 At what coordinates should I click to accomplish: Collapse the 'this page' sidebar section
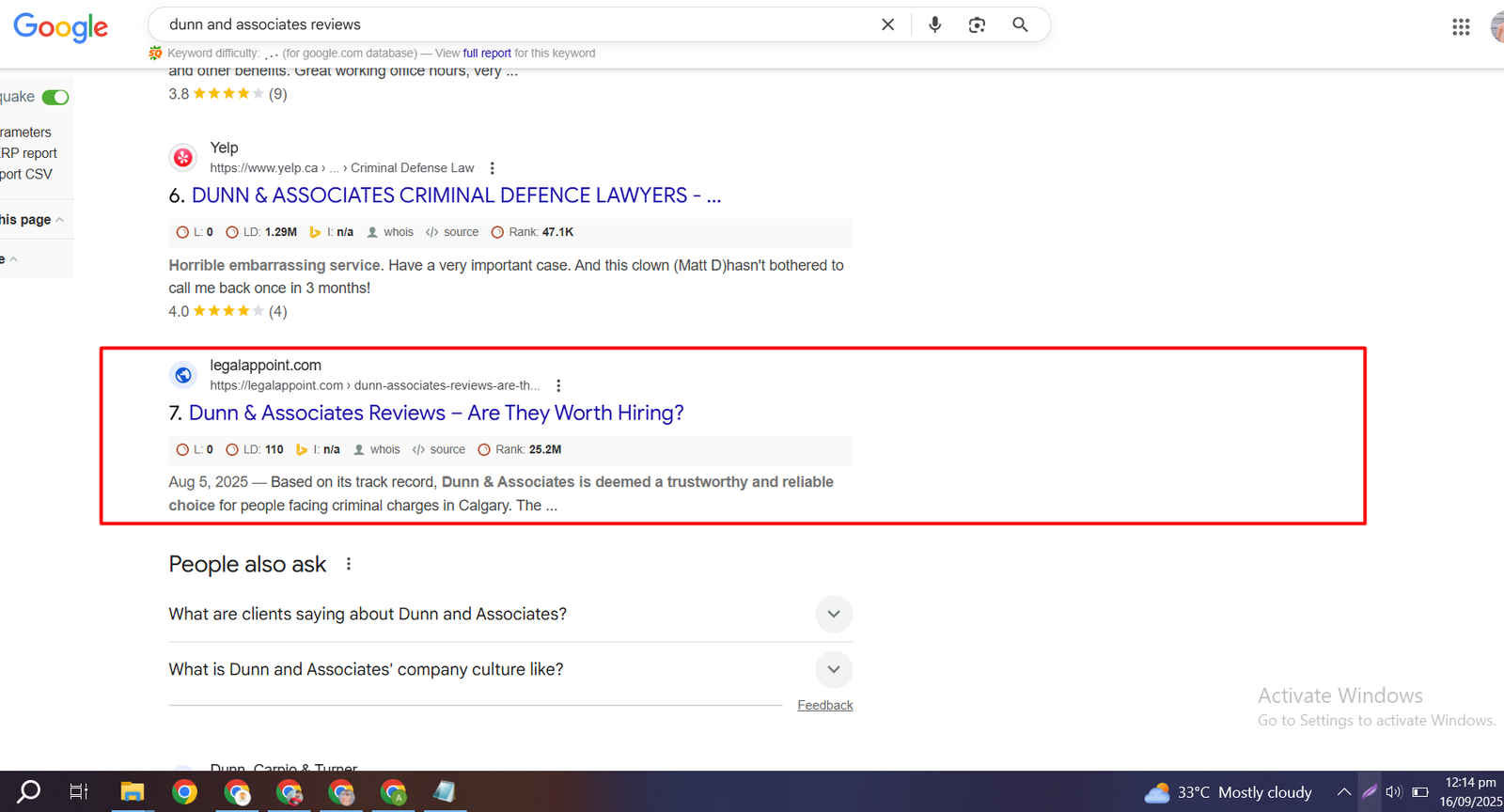pyautogui.click(x=59, y=220)
